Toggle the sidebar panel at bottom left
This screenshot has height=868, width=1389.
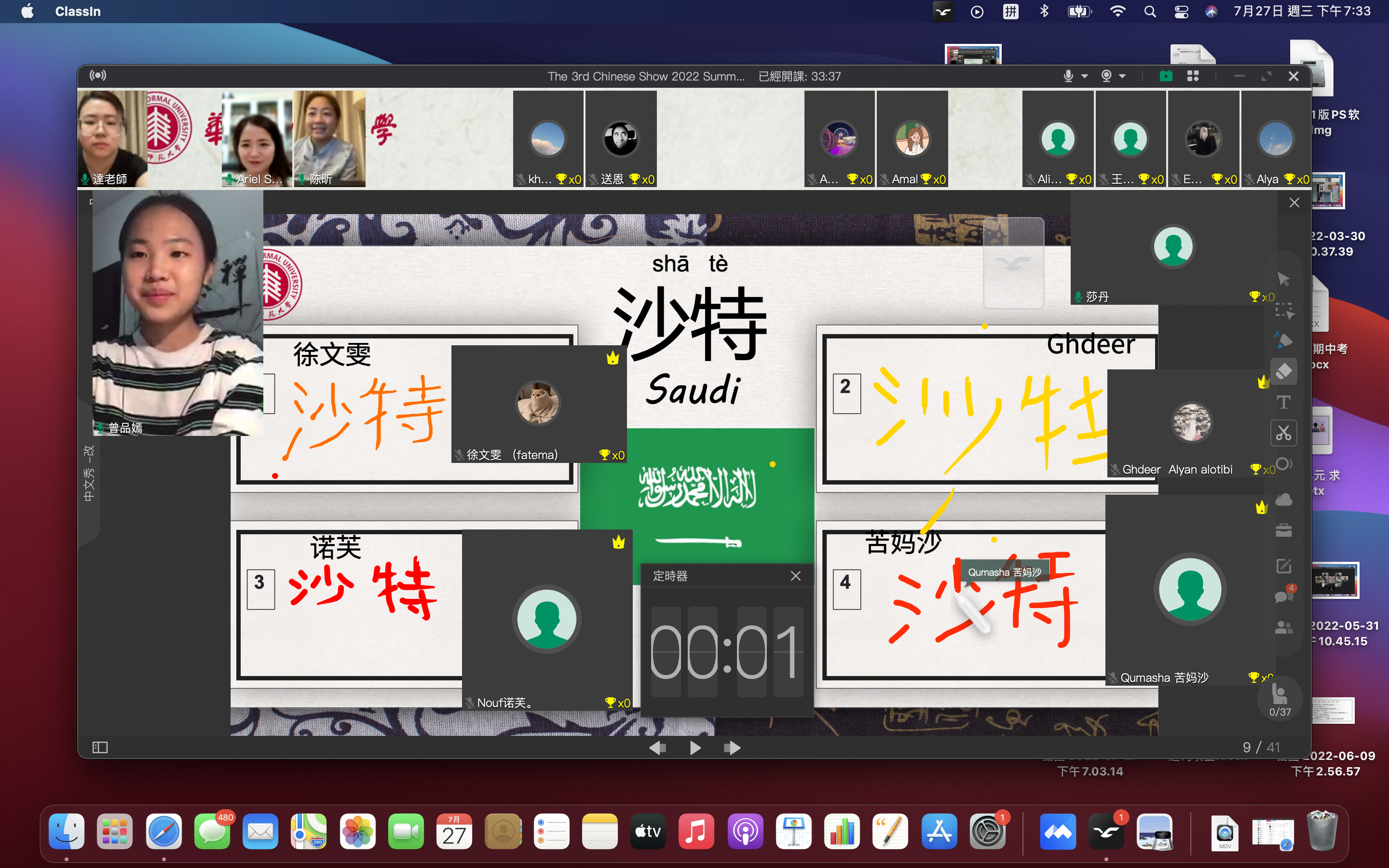[x=100, y=747]
